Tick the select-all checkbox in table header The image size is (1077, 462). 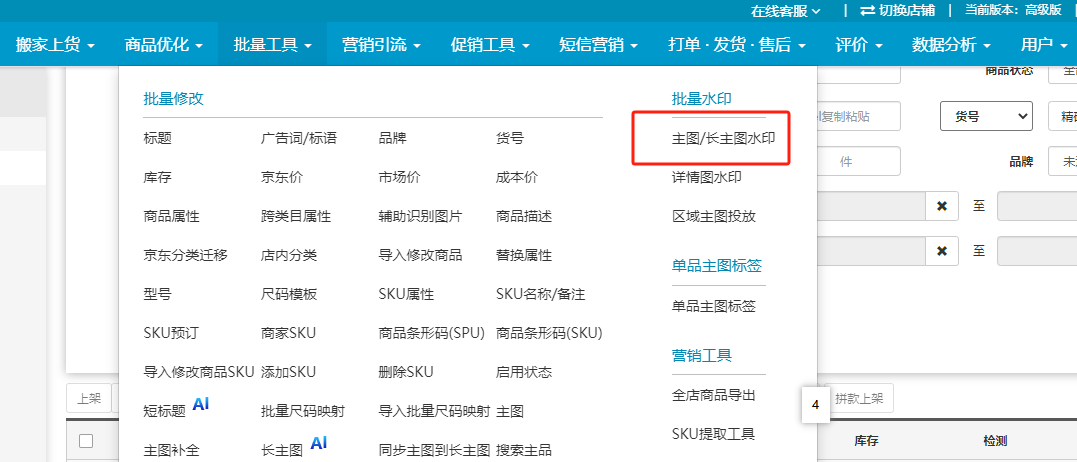pos(86,441)
